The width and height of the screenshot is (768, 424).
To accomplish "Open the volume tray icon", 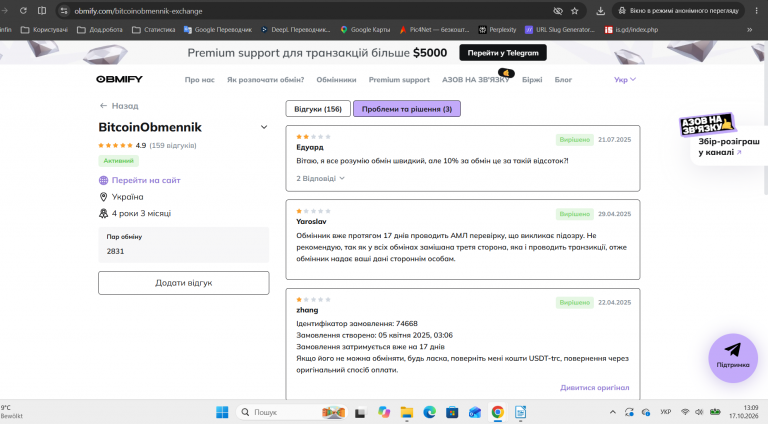I will [699, 412].
